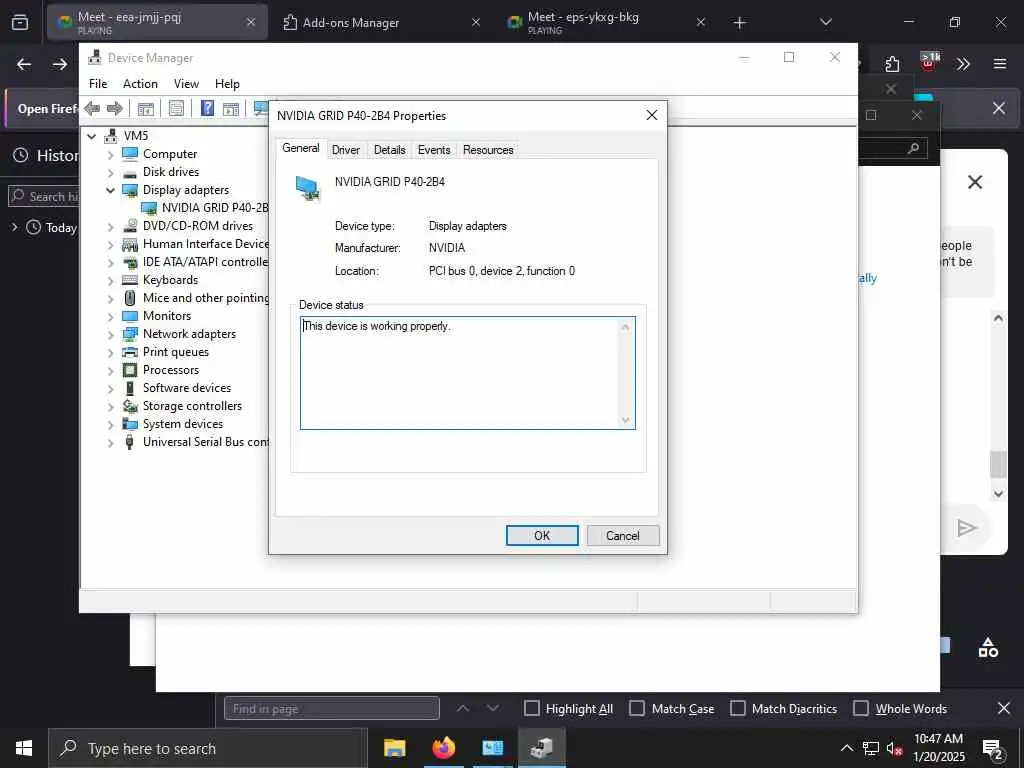Open the Firefox hamburger application menu

pyautogui.click(x=1000, y=64)
